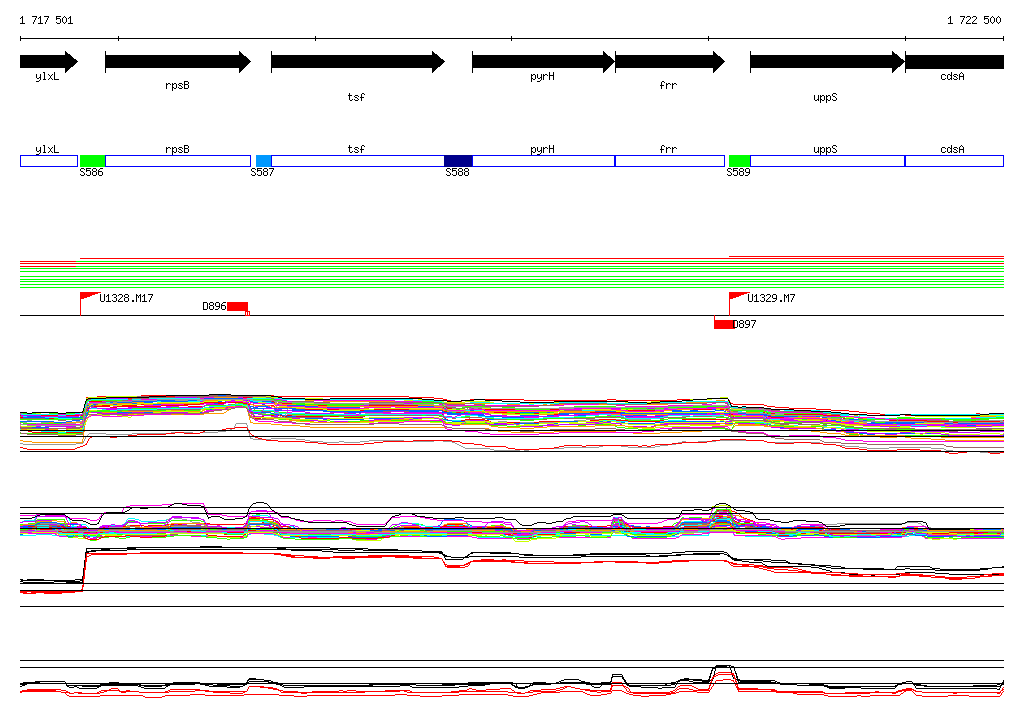The width and height of the screenshot is (1024, 714).
Task: Click the dark blue S588 segment box
Action: click(x=458, y=161)
